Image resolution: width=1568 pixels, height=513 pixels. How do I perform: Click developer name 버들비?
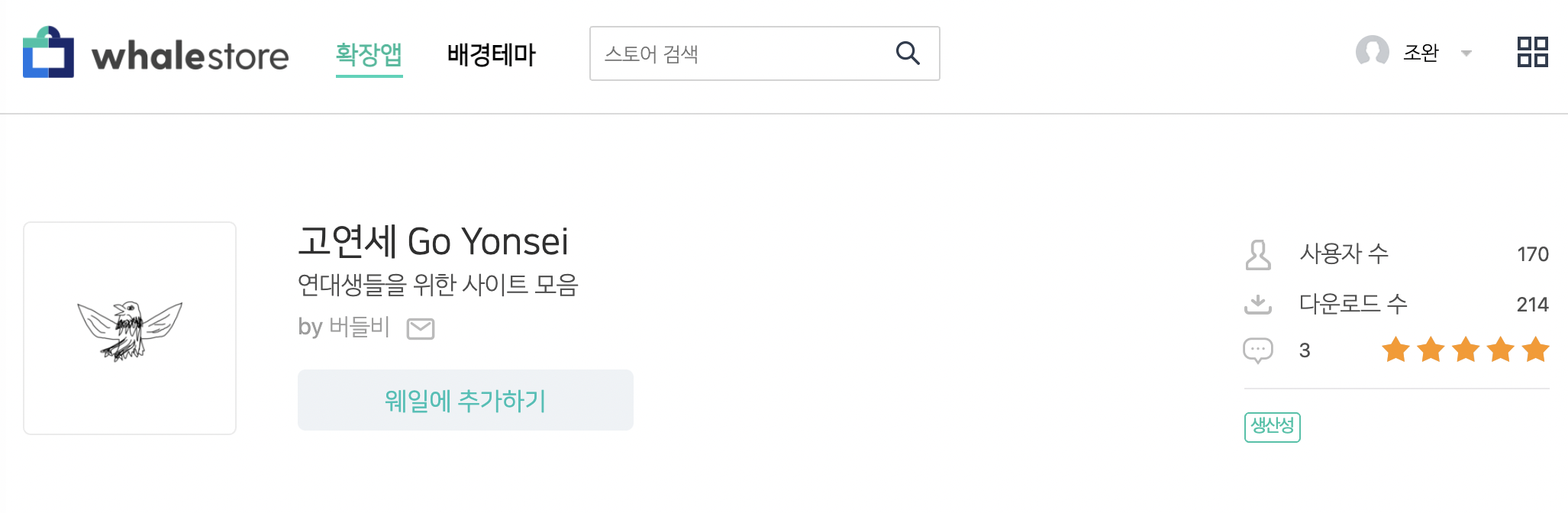coord(359,327)
